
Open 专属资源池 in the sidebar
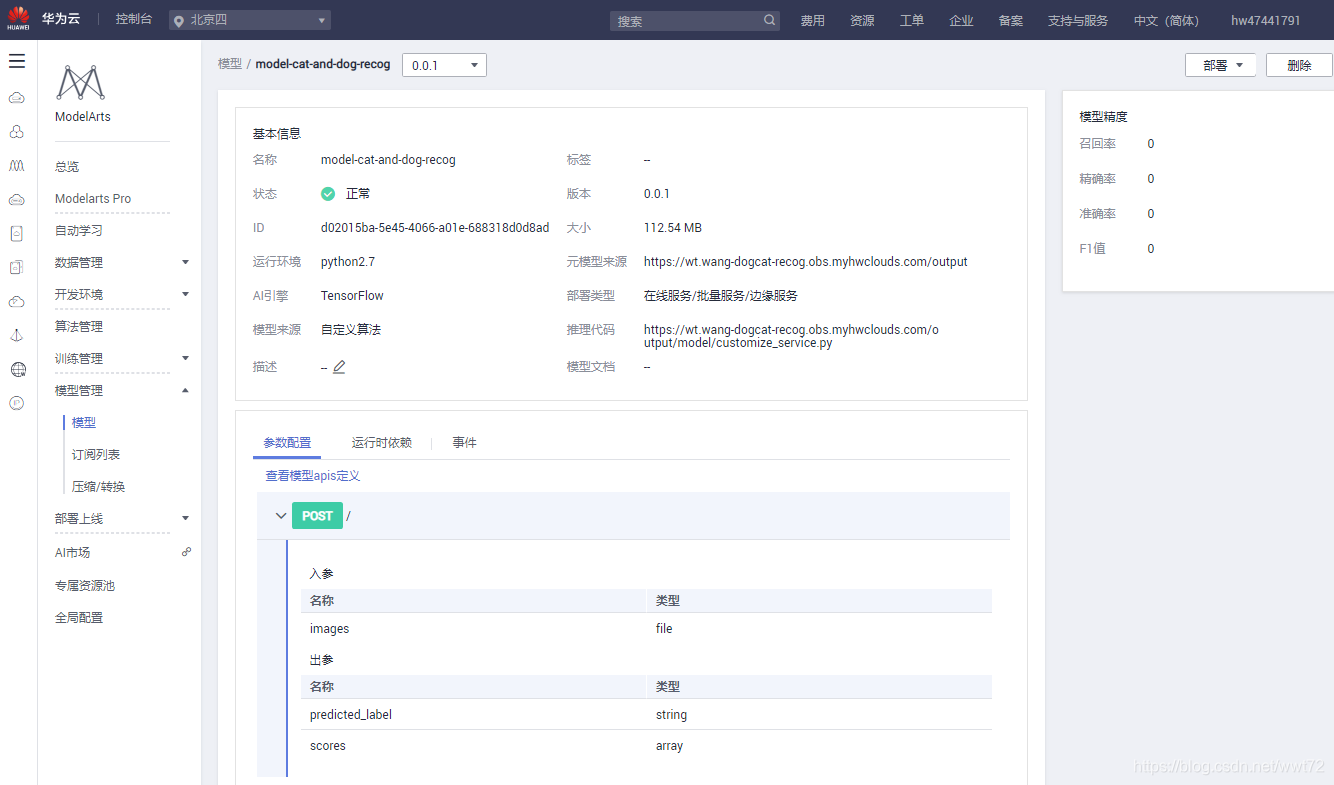[85, 585]
